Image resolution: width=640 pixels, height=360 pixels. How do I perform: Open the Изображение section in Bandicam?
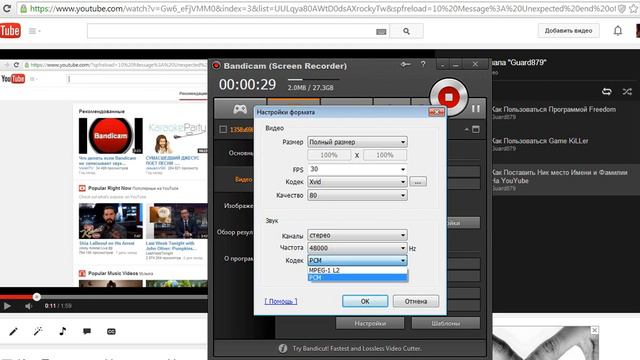[239, 206]
